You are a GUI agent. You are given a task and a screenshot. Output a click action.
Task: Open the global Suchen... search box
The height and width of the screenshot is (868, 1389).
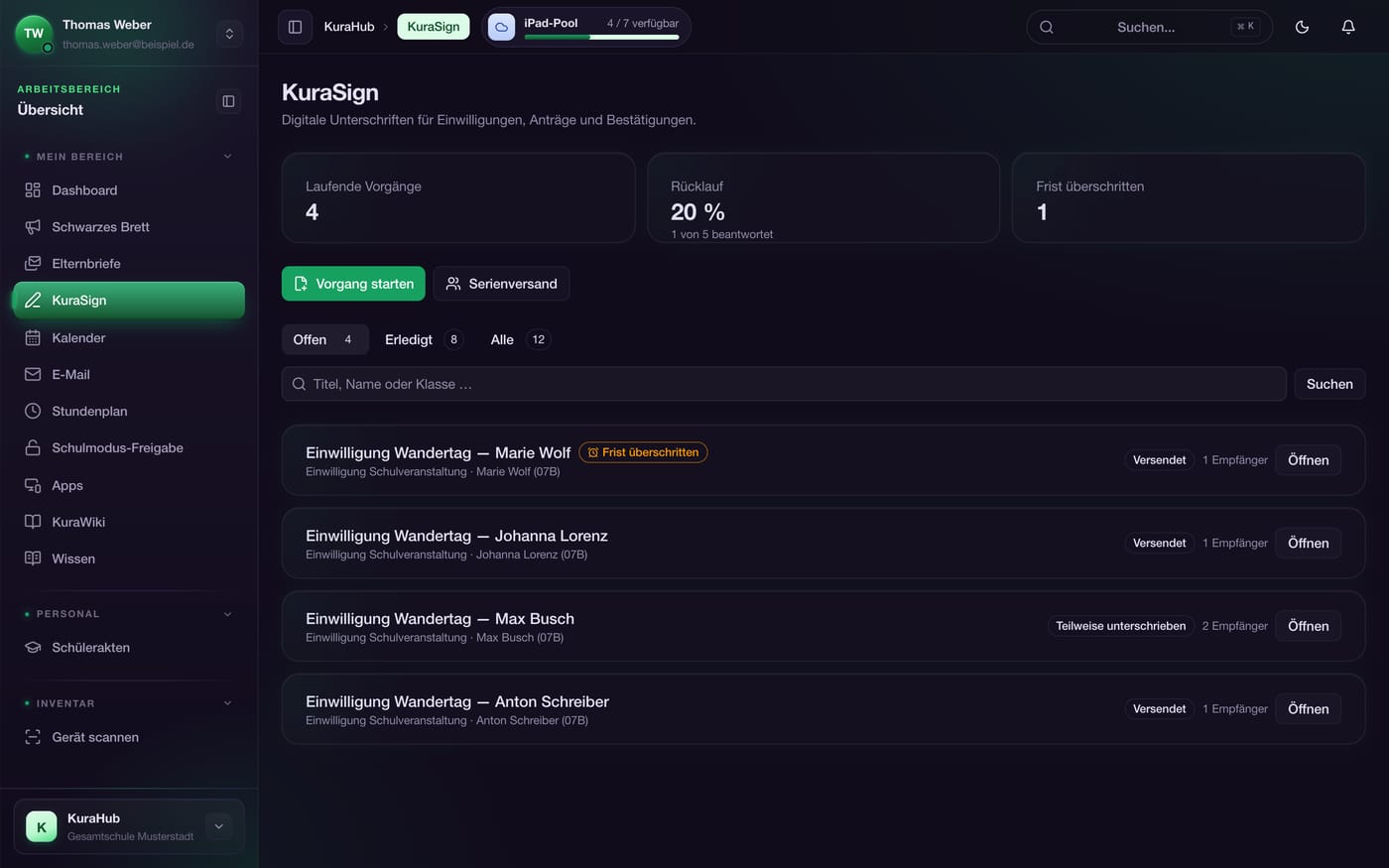point(1149,27)
